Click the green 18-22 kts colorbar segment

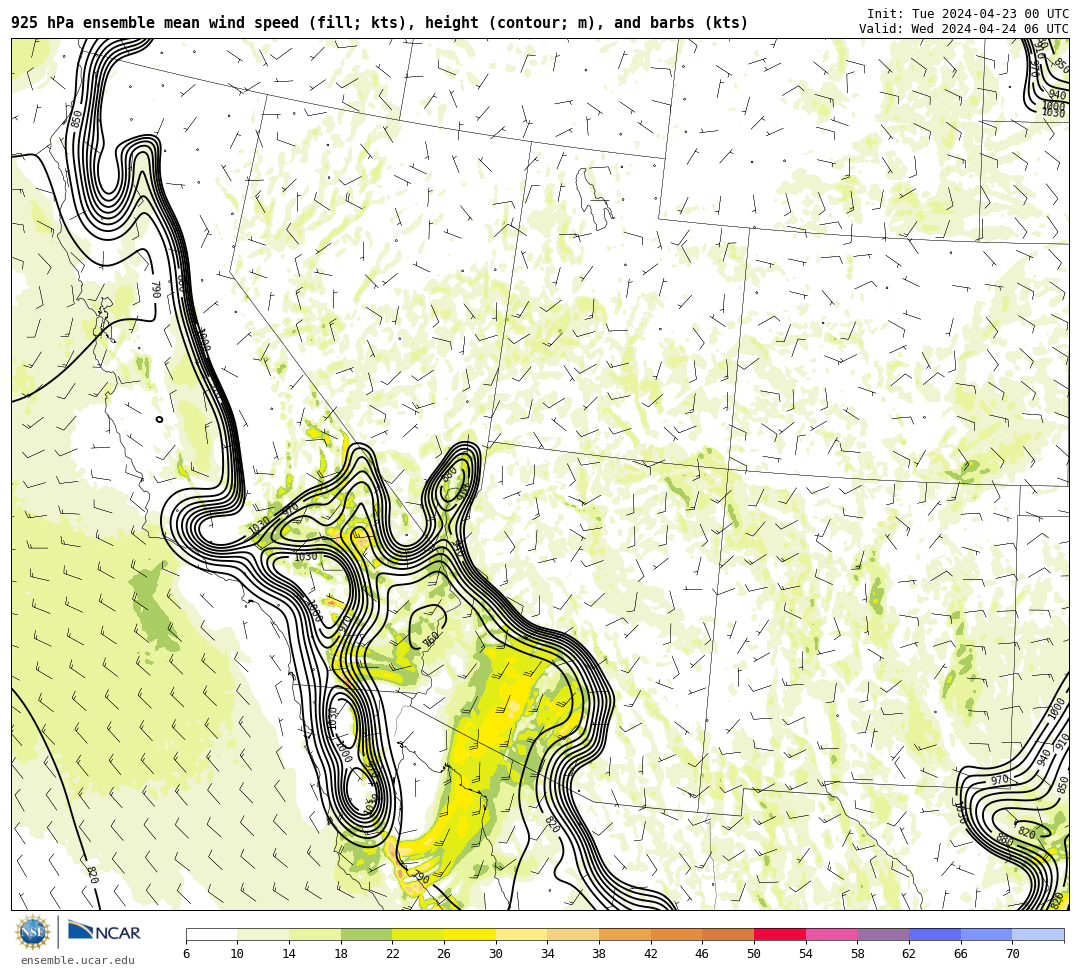[x=366, y=934]
